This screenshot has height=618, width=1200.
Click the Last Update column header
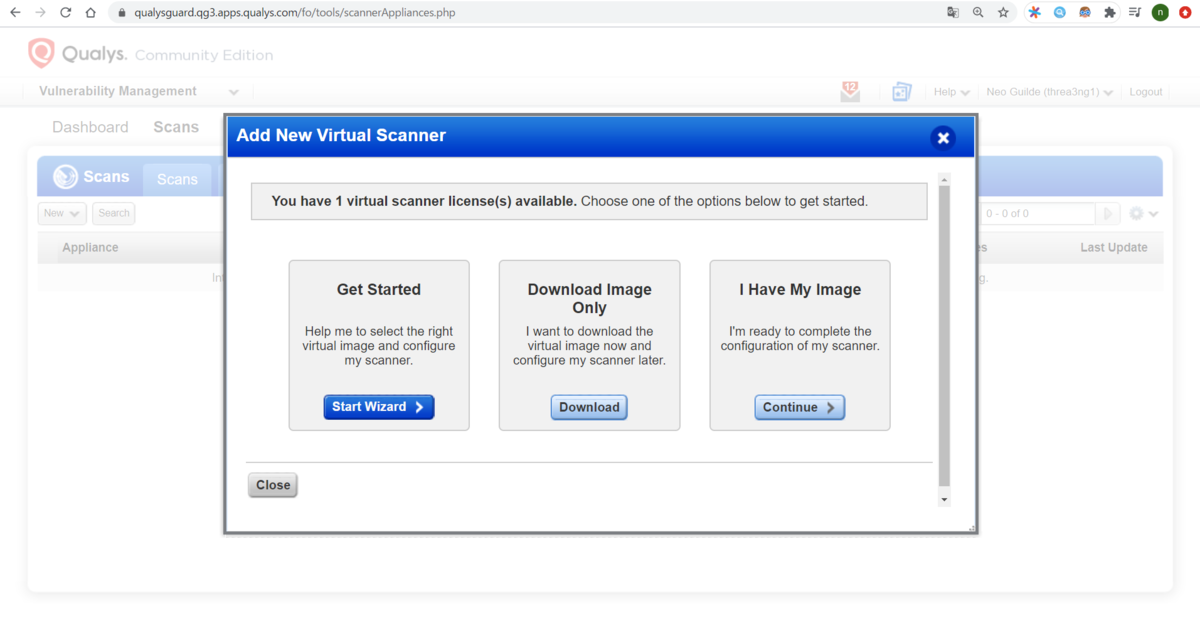pyautogui.click(x=1114, y=248)
